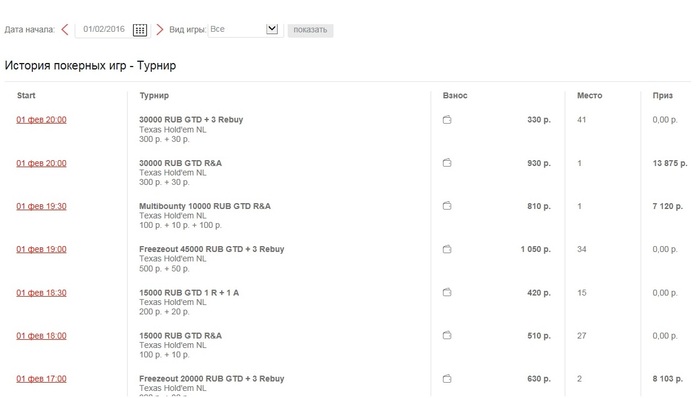Click the Приз column header
The width and height of the screenshot is (700, 398).
coord(662,95)
